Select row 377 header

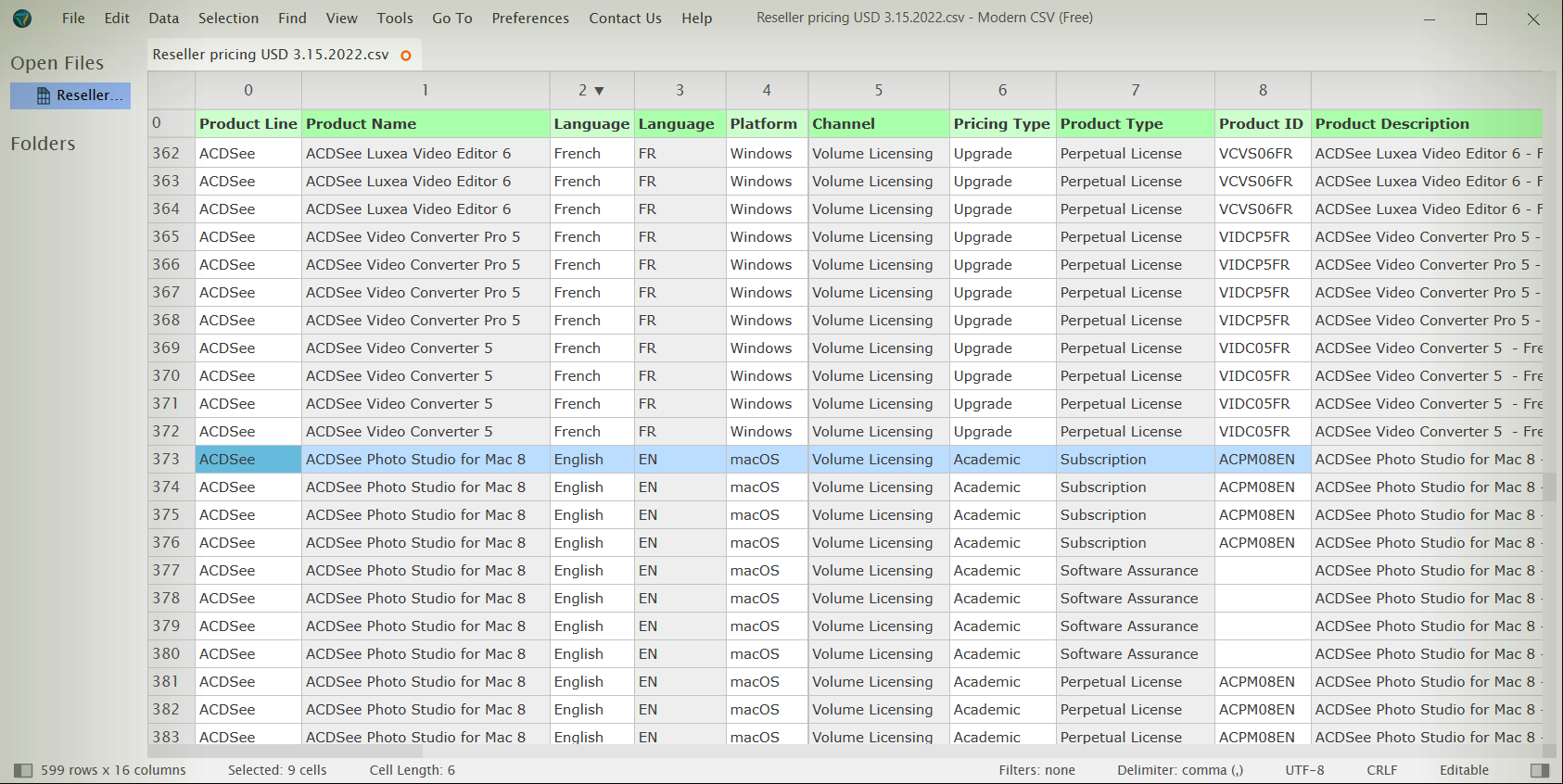point(167,571)
